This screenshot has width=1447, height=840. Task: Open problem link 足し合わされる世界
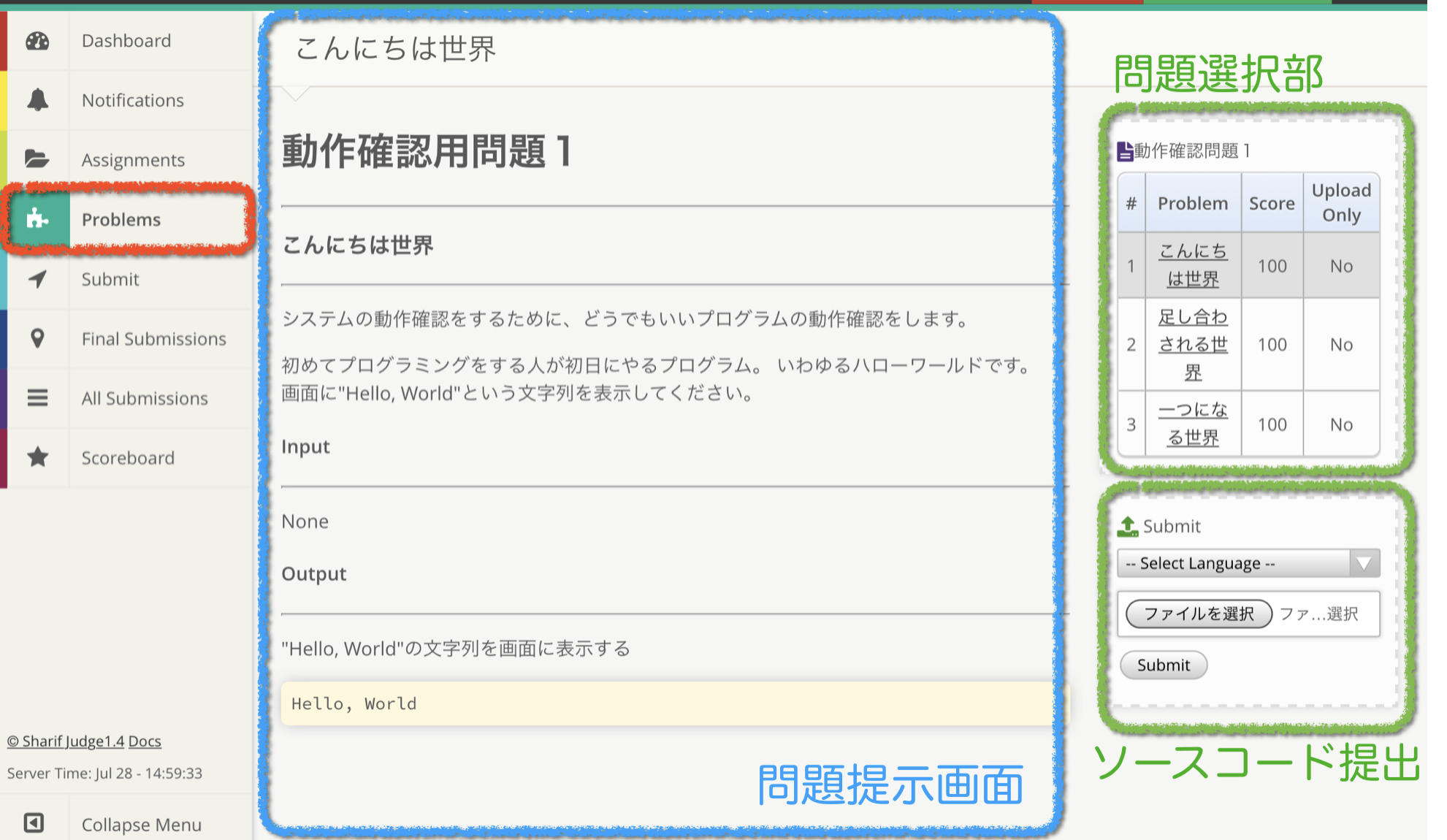pos(1193,344)
